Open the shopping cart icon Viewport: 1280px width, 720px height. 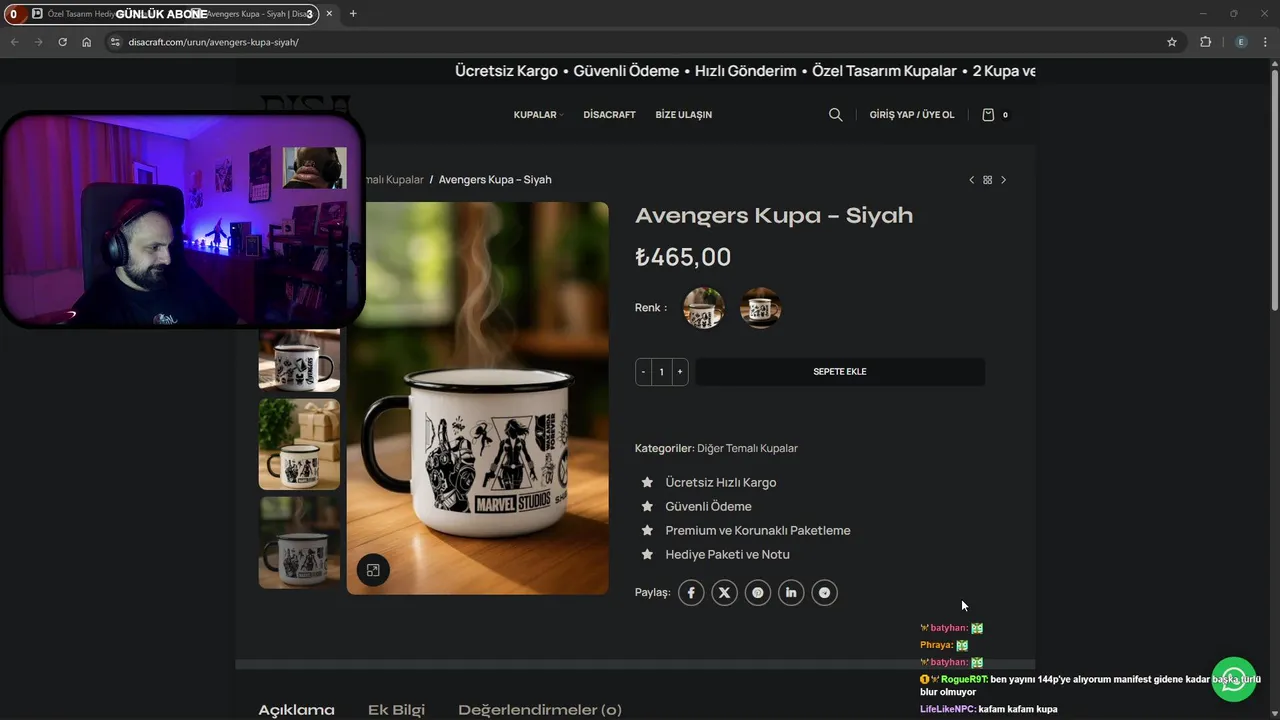(x=989, y=115)
